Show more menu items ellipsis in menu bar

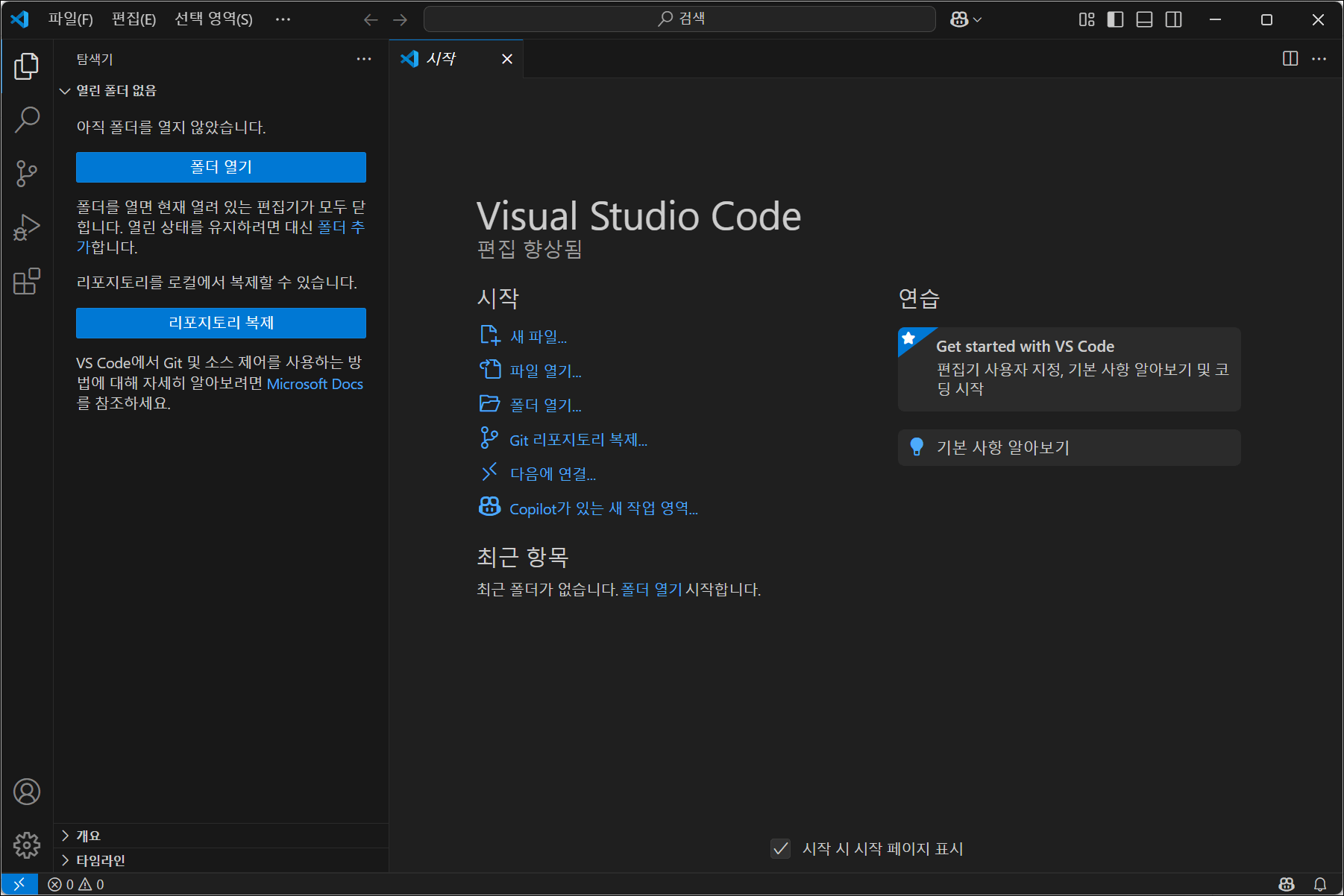[283, 19]
